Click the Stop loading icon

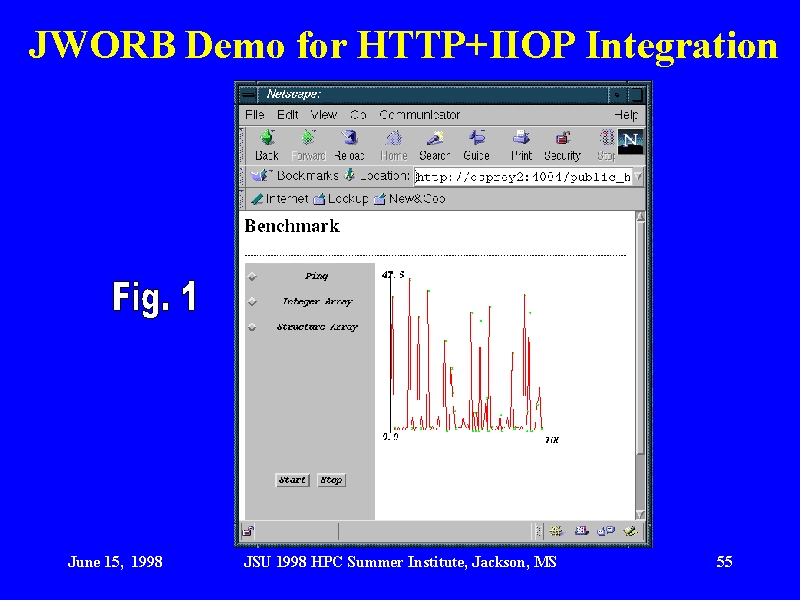click(x=606, y=137)
